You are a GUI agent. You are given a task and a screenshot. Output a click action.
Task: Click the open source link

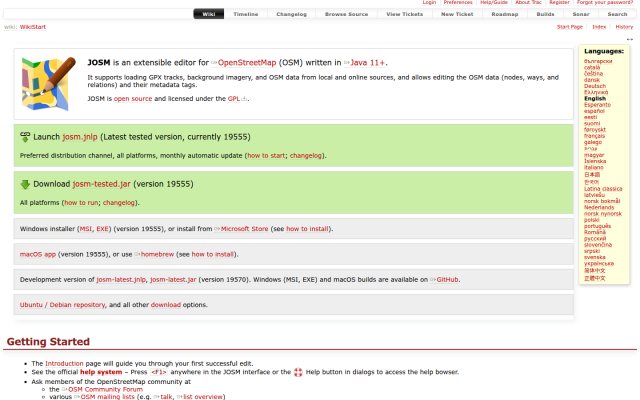[133, 99]
